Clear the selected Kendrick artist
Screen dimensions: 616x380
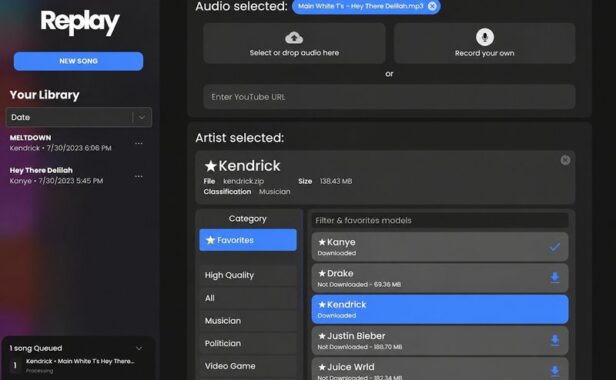point(565,160)
